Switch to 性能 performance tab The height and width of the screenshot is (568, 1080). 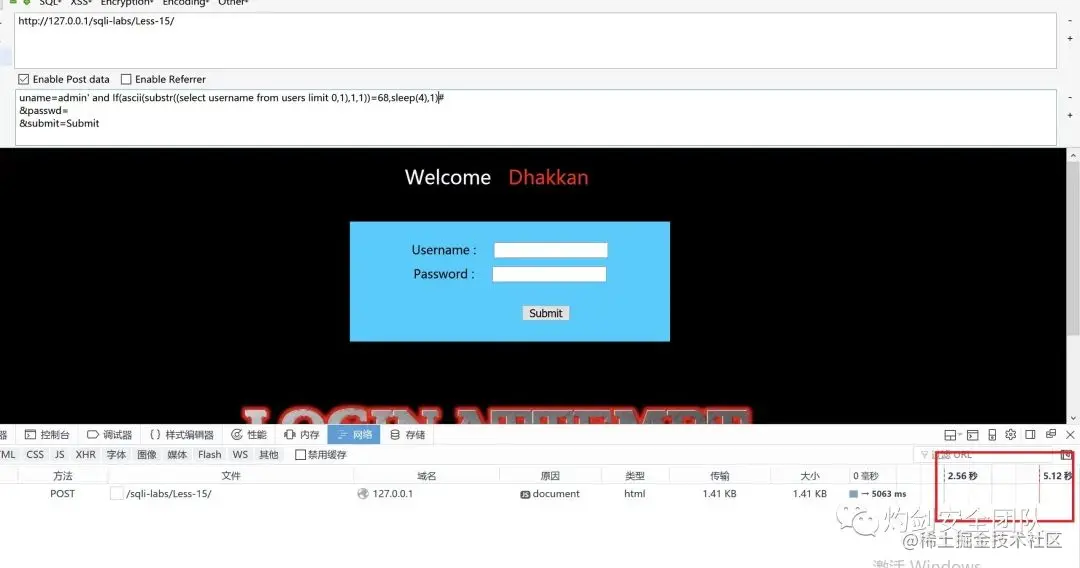249,434
